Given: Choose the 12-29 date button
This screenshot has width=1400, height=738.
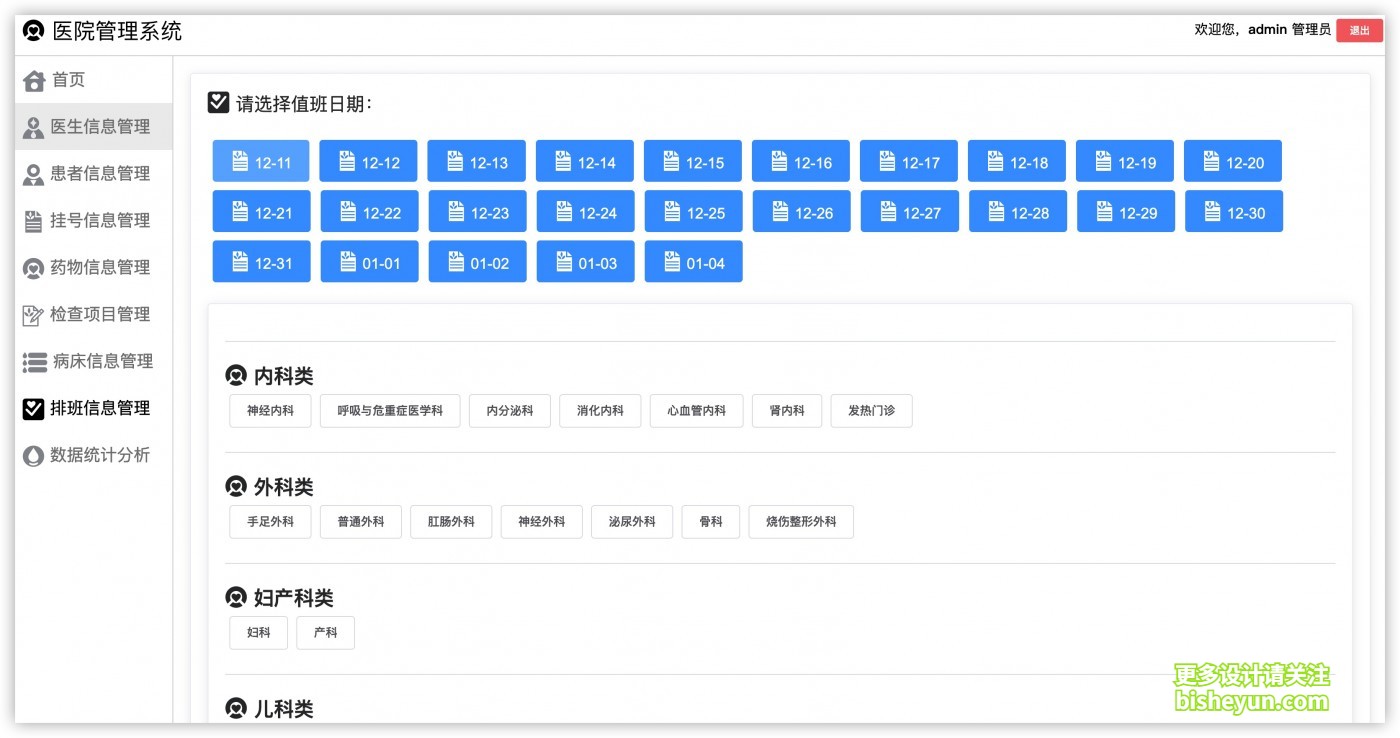Looking at the screenshot, I should [x=1125, y=211].
